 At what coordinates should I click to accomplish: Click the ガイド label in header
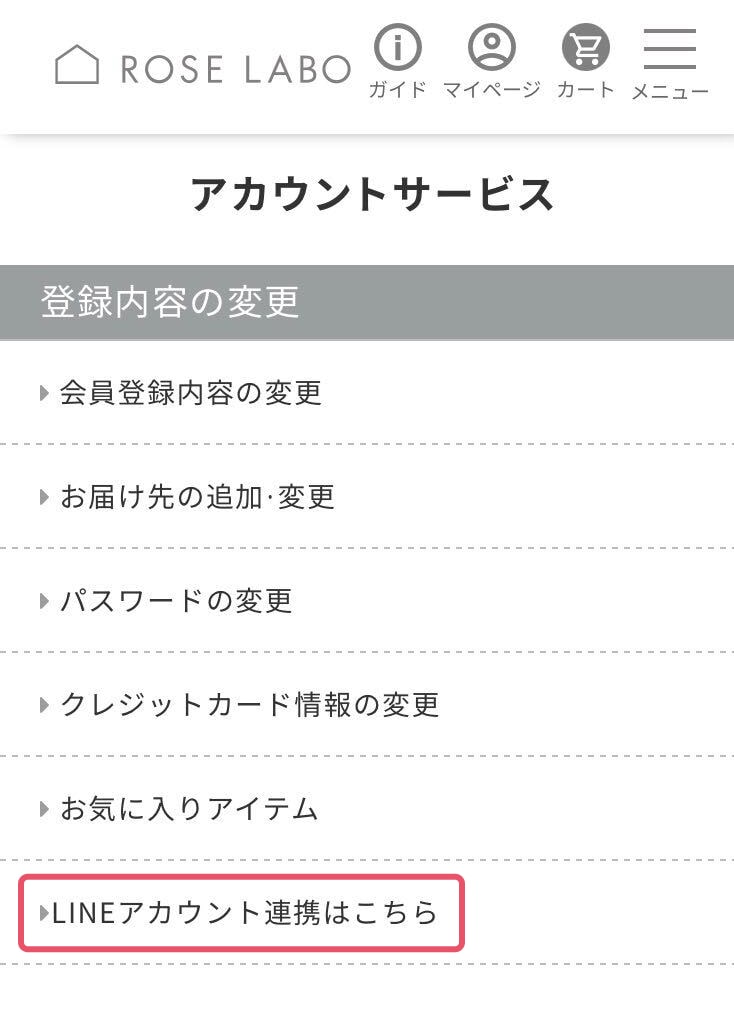point(397,90)
